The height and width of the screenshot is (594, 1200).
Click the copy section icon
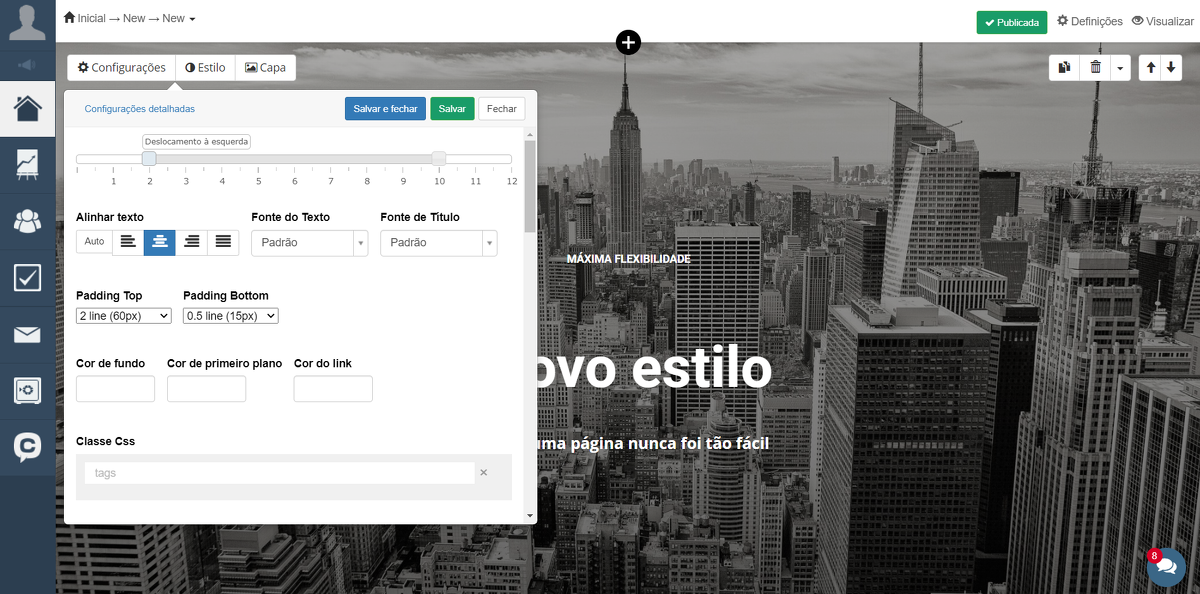point(1065,67)
